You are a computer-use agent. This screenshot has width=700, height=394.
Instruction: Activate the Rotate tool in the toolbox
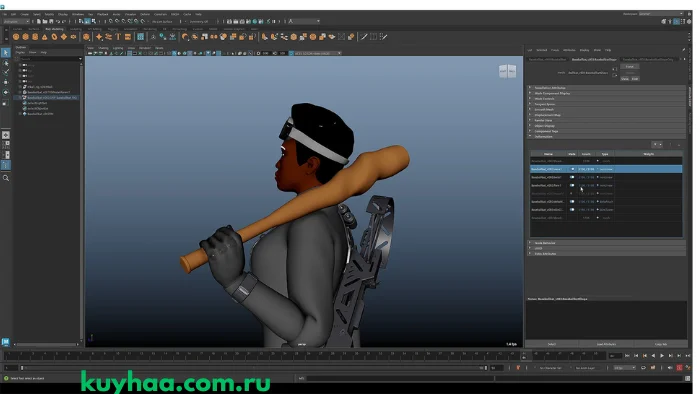click(6, 92)
